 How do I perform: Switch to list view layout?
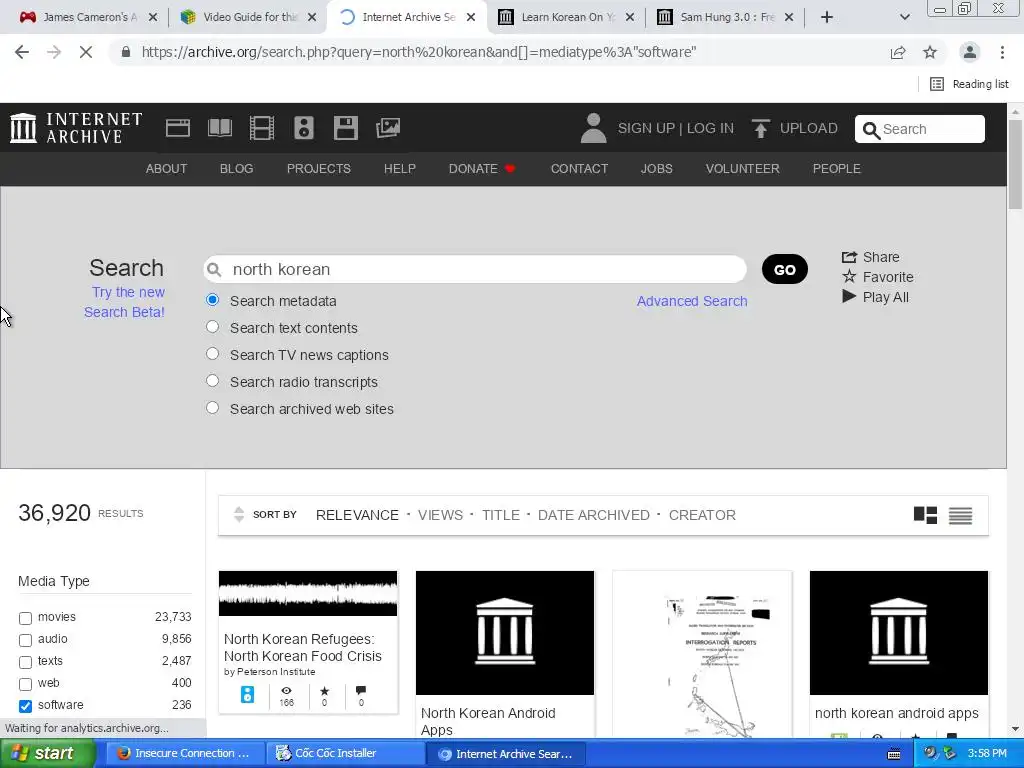960,515
